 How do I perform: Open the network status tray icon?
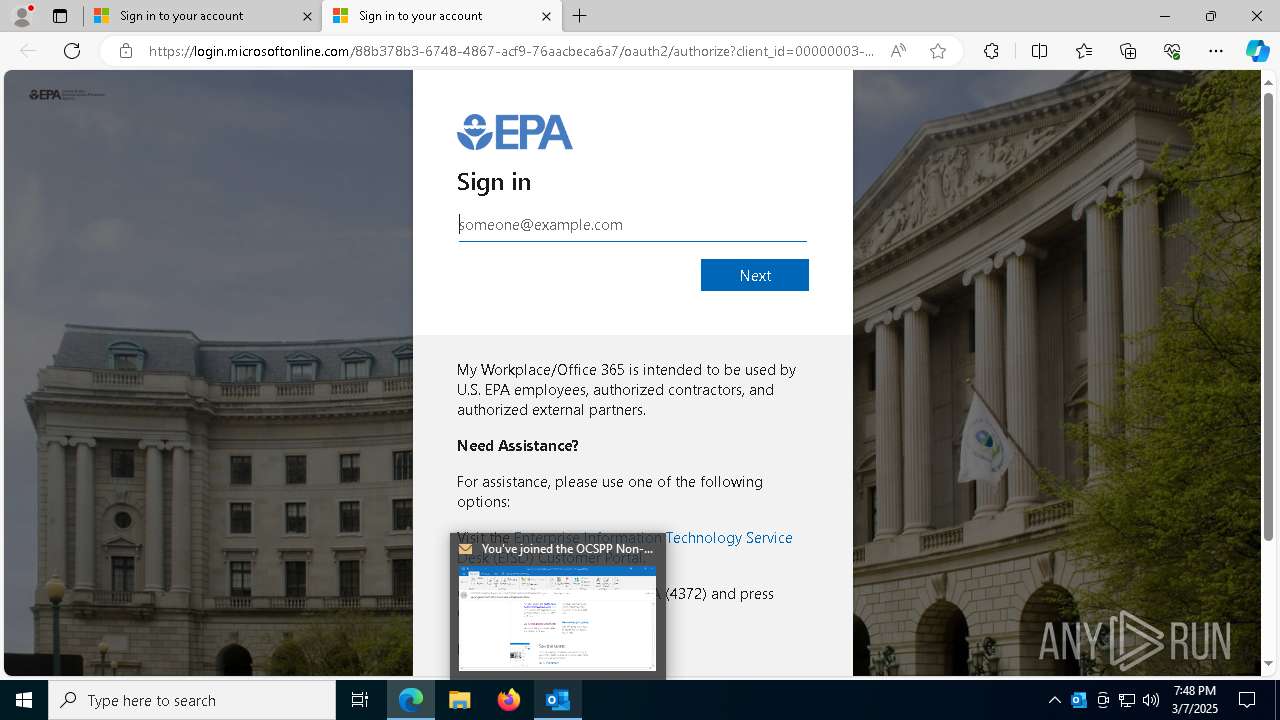pos(1127,700)
